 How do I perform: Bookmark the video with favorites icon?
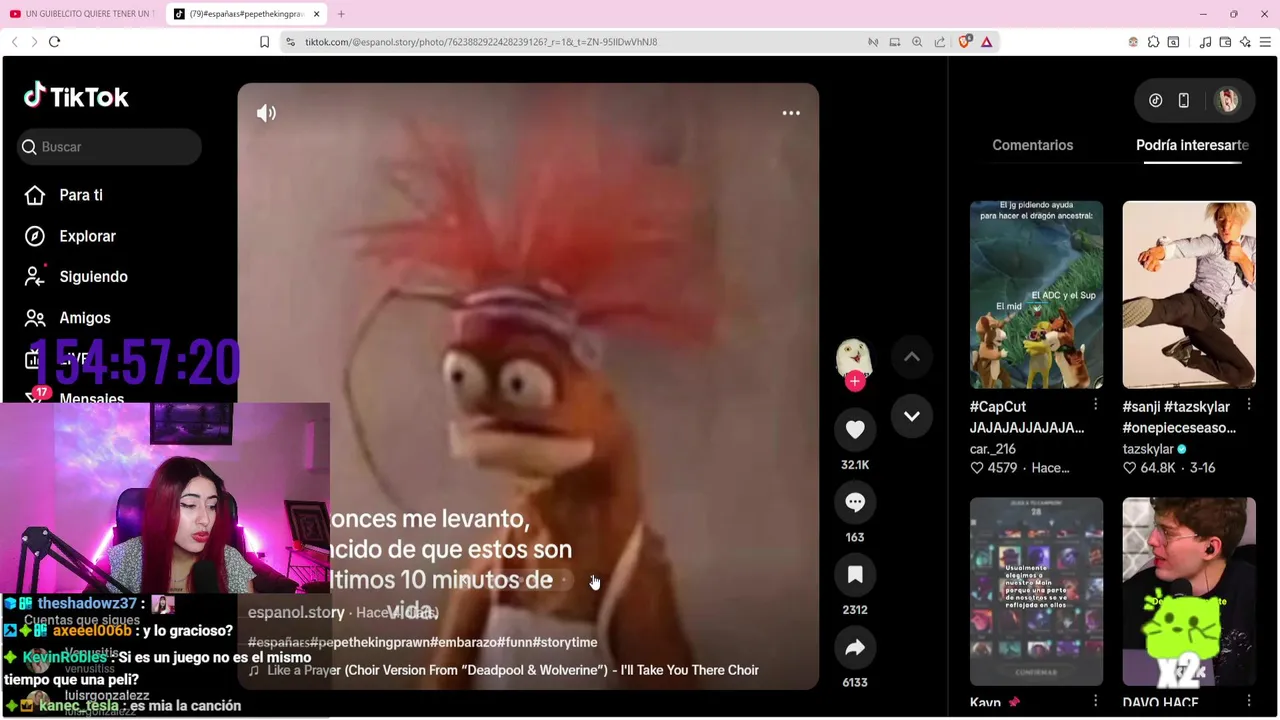(x=855, y=574)
